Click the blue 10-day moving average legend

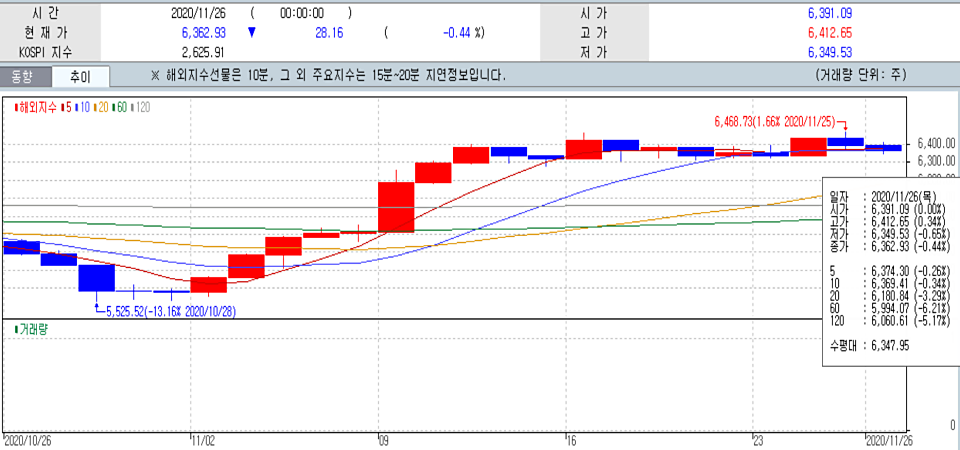point(83,108)
